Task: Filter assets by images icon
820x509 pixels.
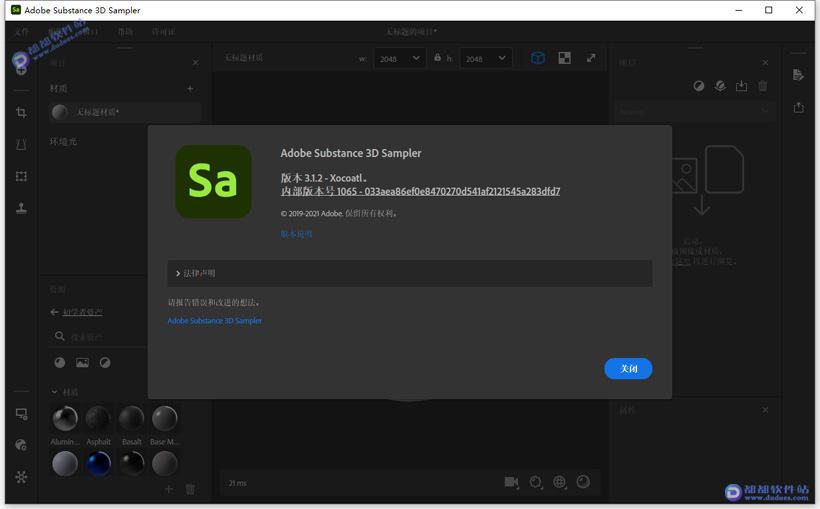Action: 83,363
